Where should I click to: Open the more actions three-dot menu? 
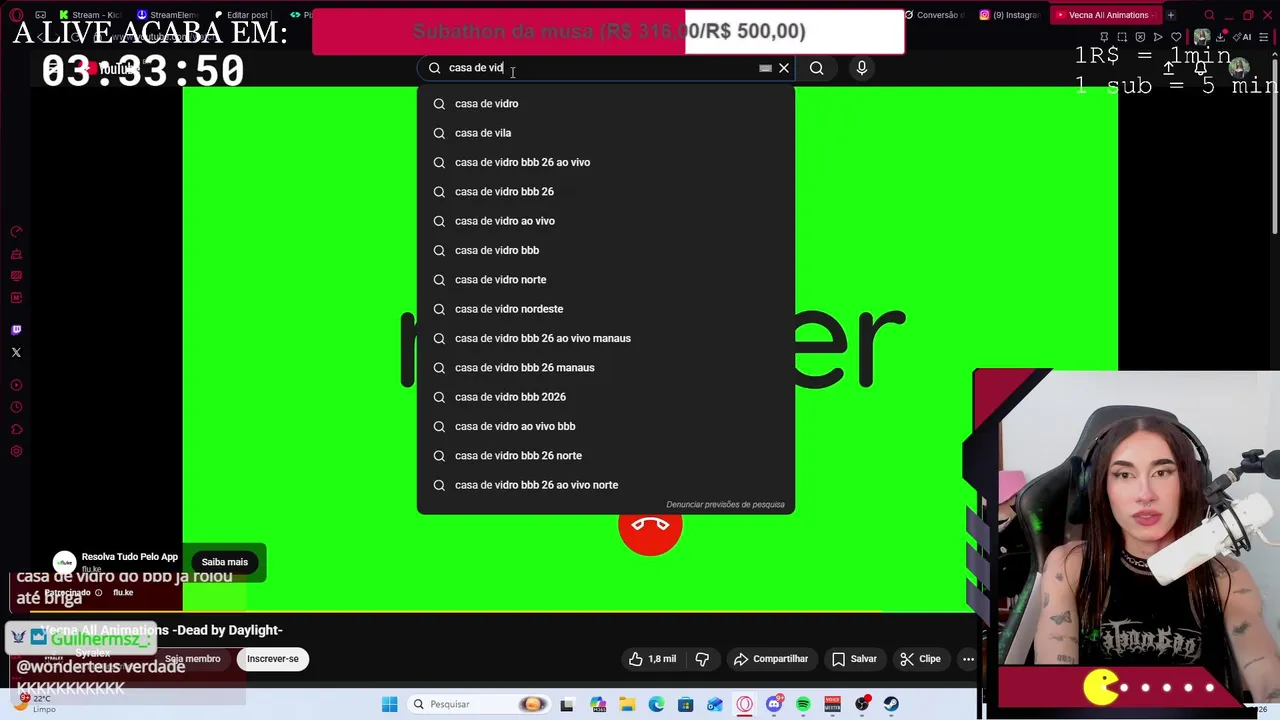968,659
